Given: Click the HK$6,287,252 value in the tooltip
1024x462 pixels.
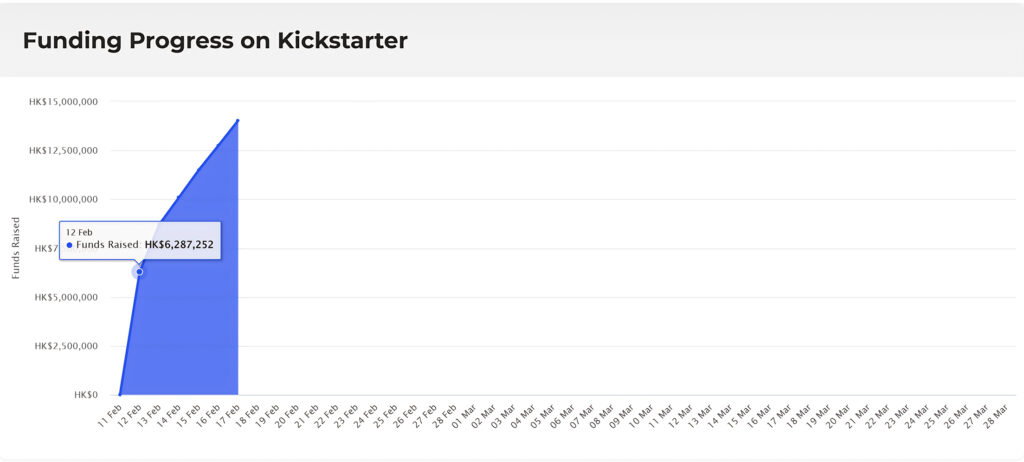Looking at the screenshot, I should coord(179,245).
